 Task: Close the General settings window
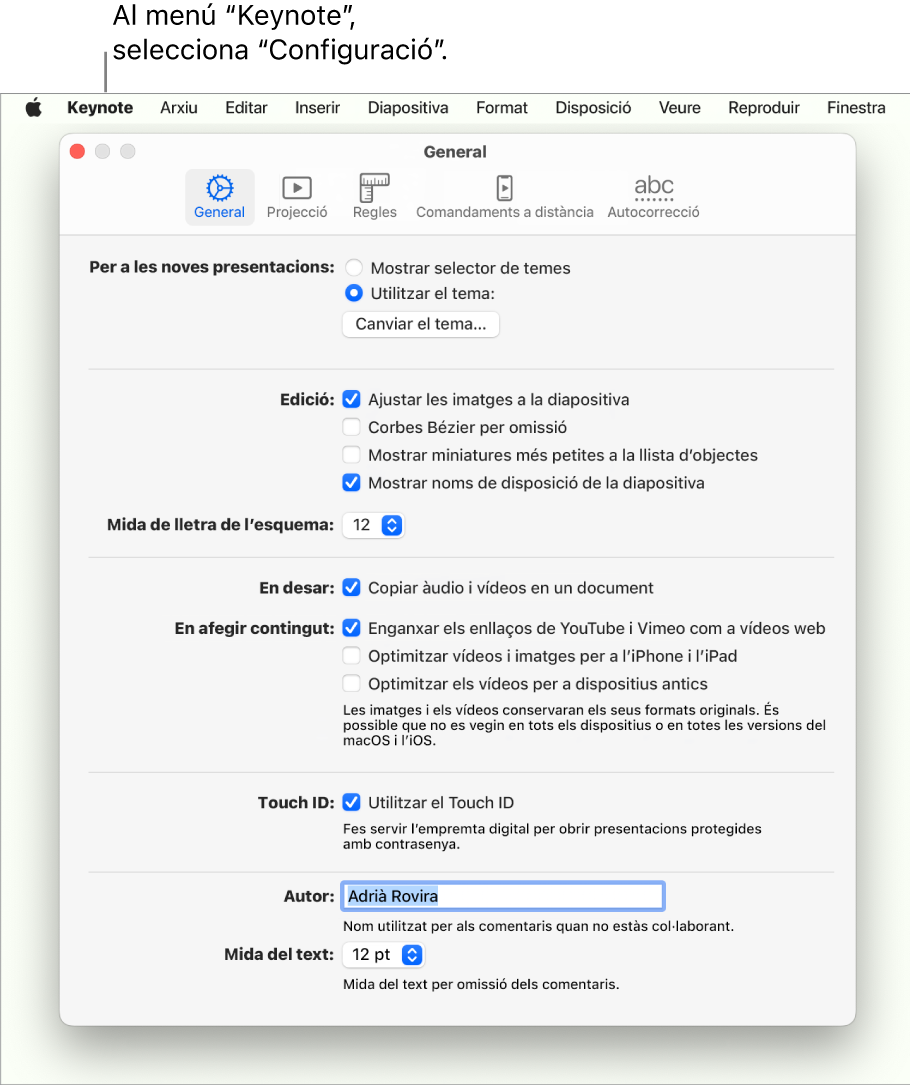77,152
